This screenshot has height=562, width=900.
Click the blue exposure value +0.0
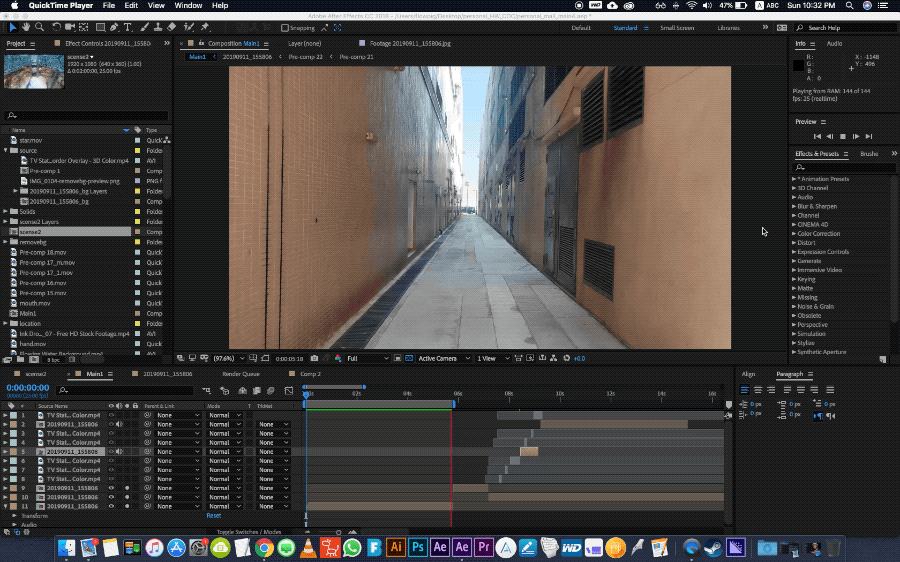[x=578, y=358]
